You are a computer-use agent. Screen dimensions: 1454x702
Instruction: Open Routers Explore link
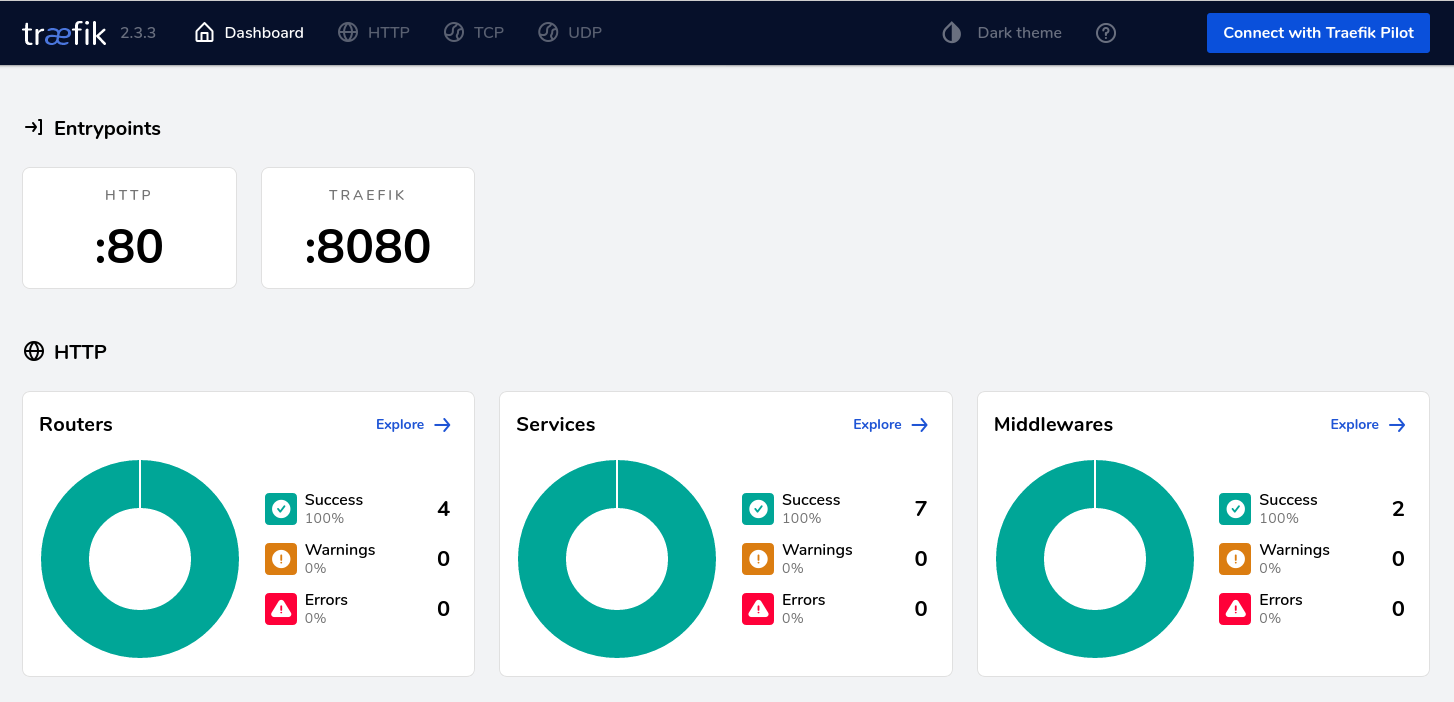click(414, 425)
